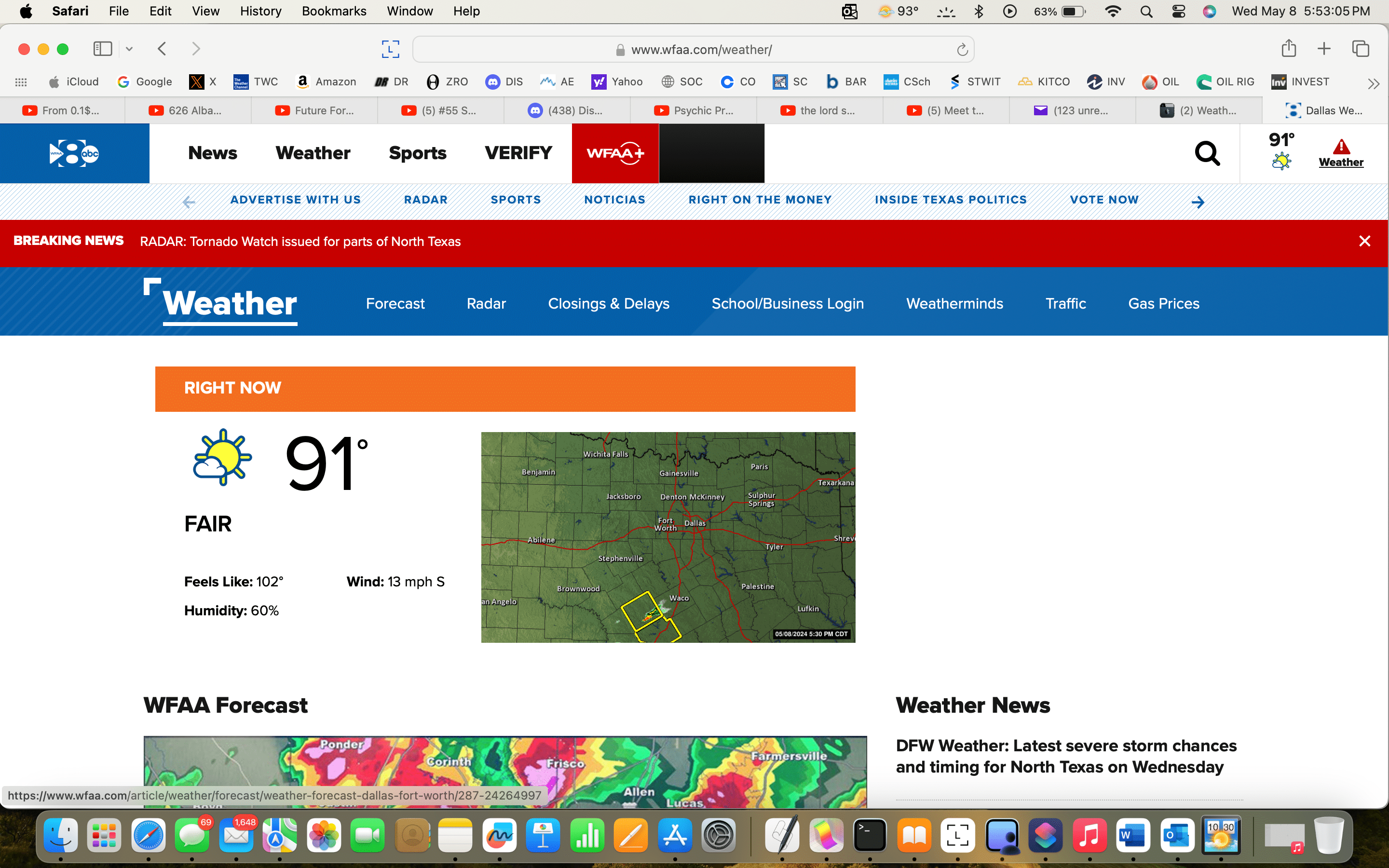
Task: Open the Apple menu
Action: (26, 11)
